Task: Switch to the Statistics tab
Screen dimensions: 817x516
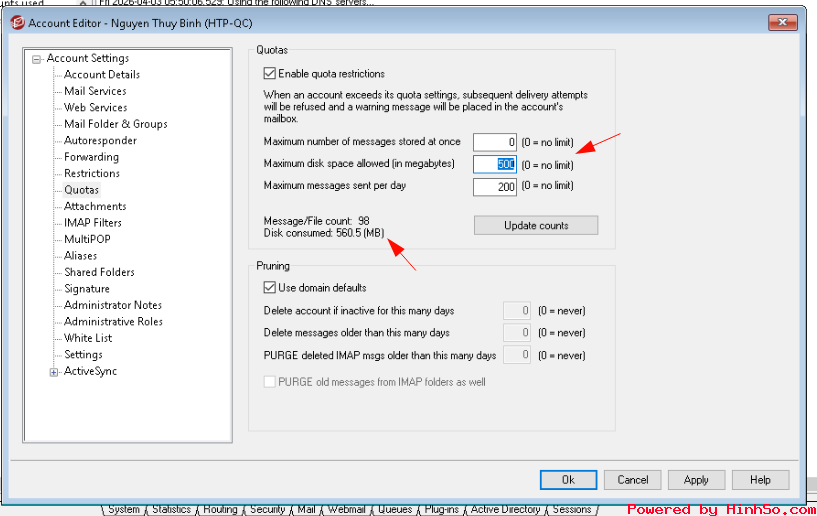Action: (171, 510)
